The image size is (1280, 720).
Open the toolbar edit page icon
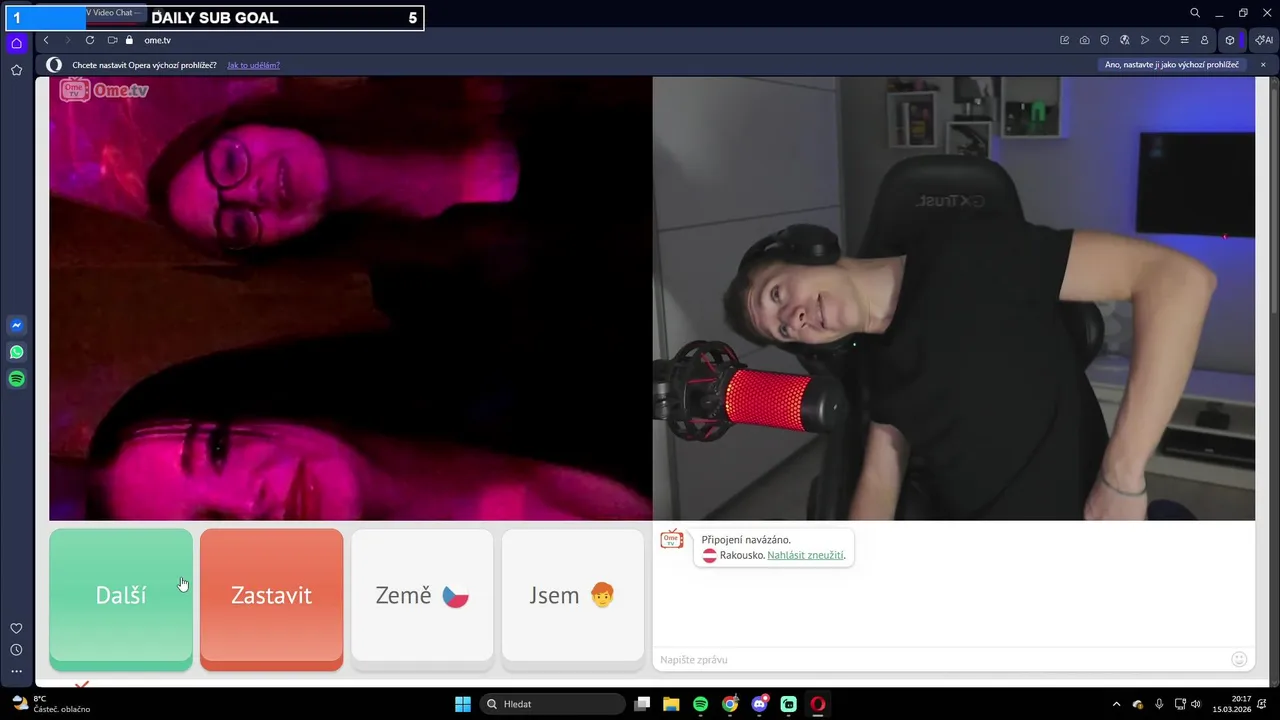pos(1065,40)
